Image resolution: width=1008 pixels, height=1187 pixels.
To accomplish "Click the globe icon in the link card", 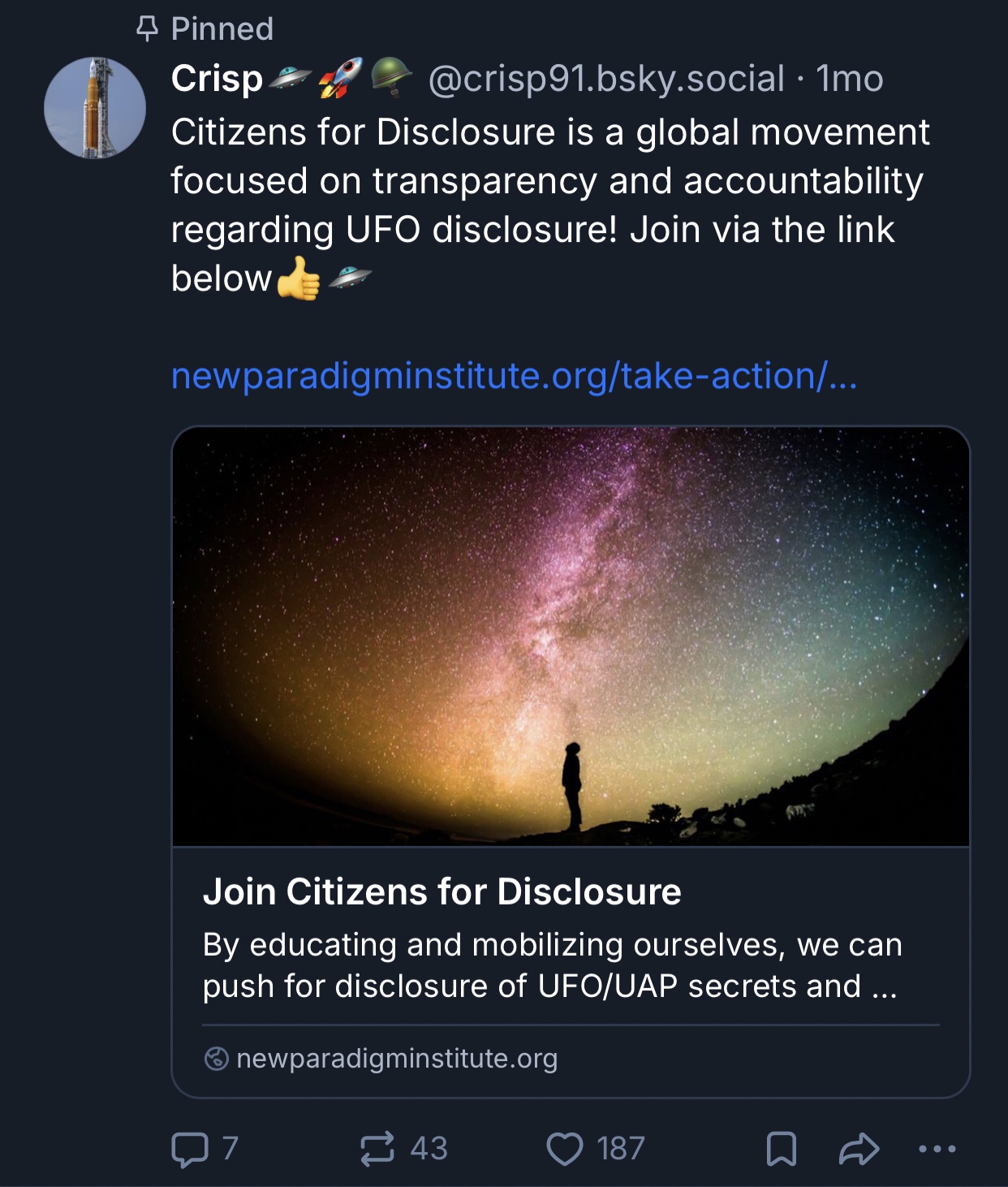I will tap(216, 1059).
